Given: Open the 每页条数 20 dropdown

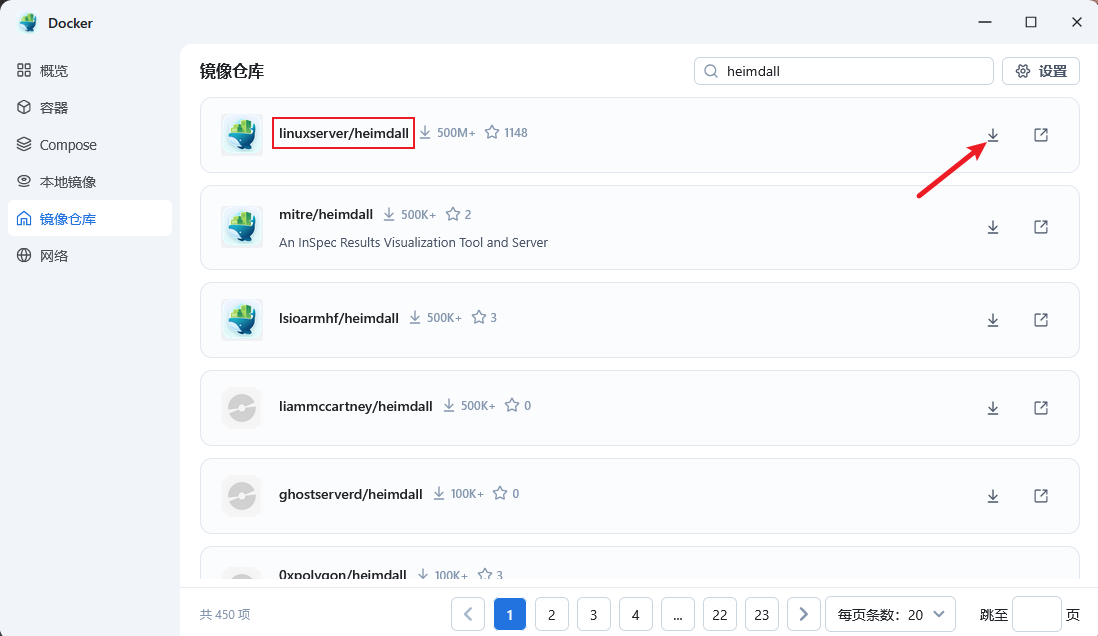Looking at the screenshot, I should [891, 614].
